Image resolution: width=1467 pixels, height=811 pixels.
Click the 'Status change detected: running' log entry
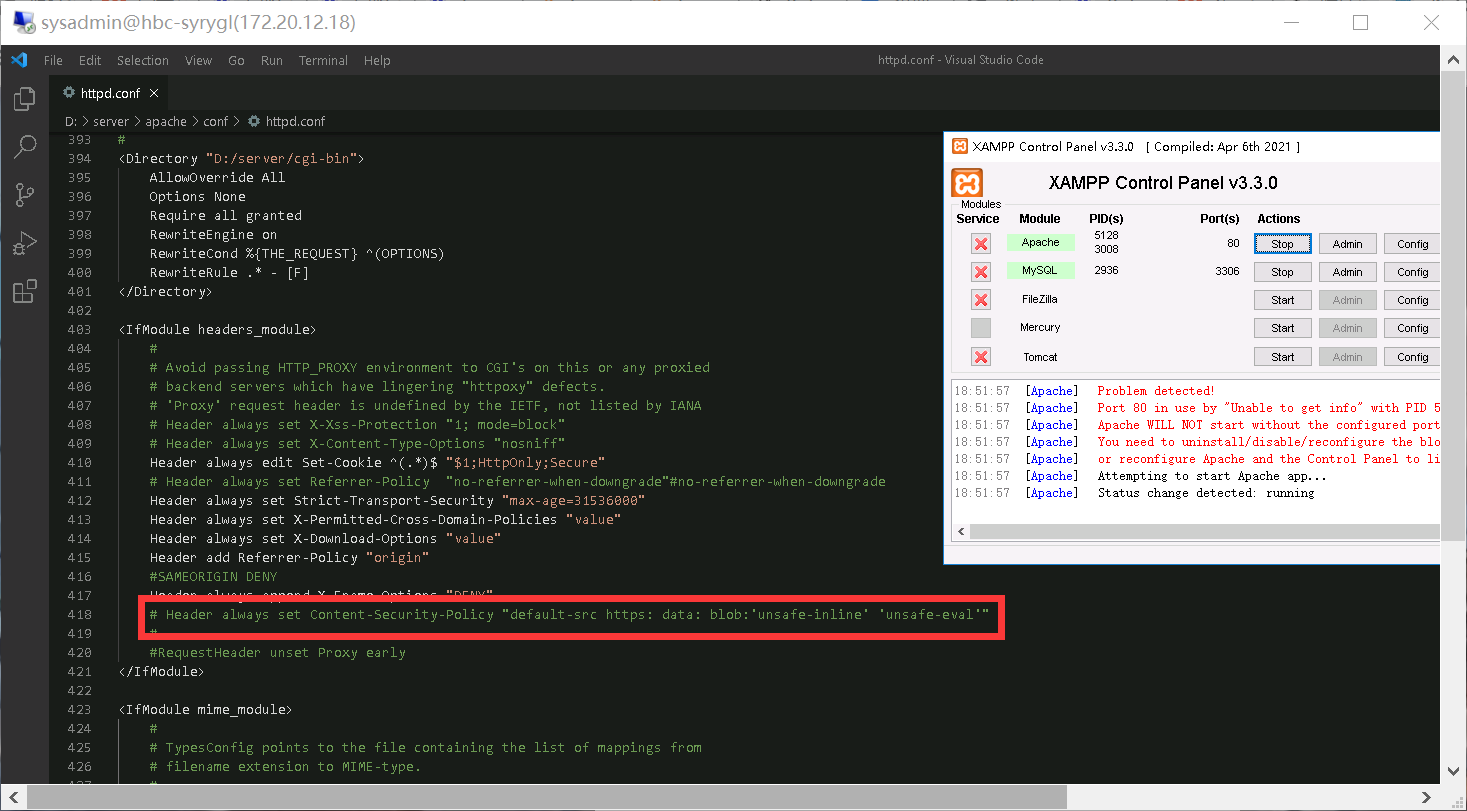(1206, 493)
